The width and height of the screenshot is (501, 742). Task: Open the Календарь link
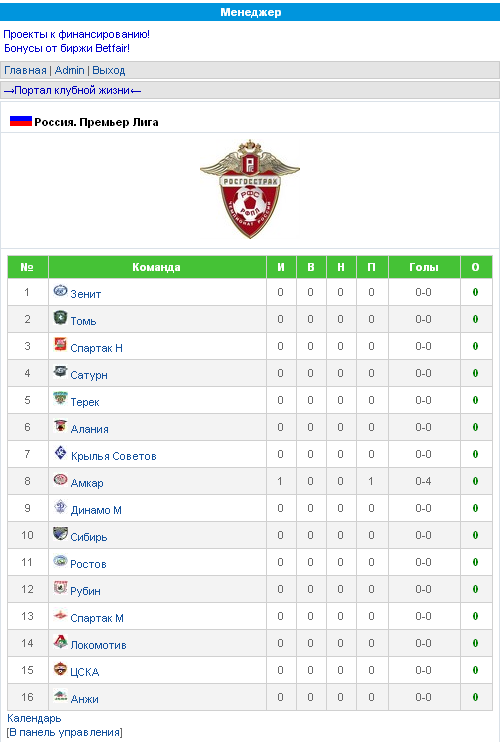click(x=34, y=718)
